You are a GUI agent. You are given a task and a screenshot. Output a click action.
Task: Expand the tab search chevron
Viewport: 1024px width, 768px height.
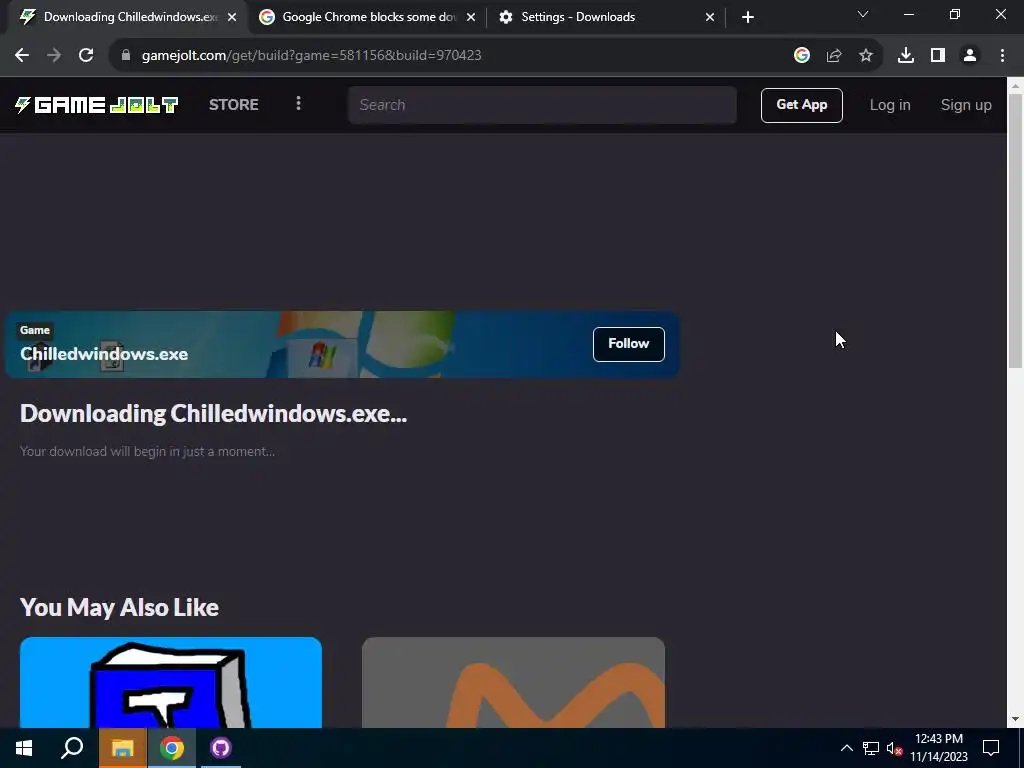(863, 14)
